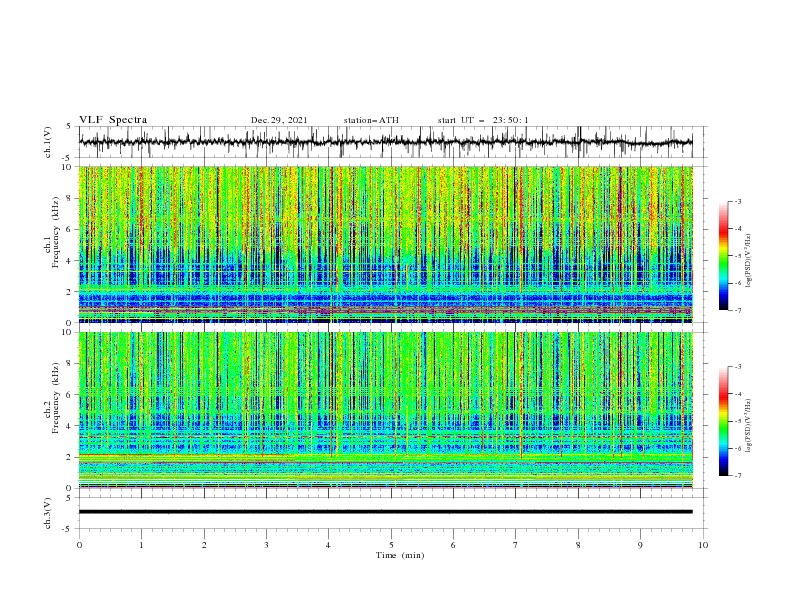Click the ch.2 "Frequency (kHz)" axis label
This screenshot has width=792, height=612.
pos(56,397)
